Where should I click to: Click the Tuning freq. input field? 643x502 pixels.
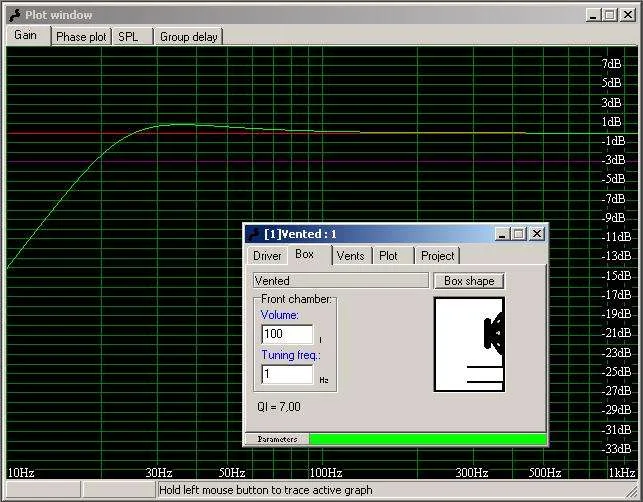click(x=287, y=374)
